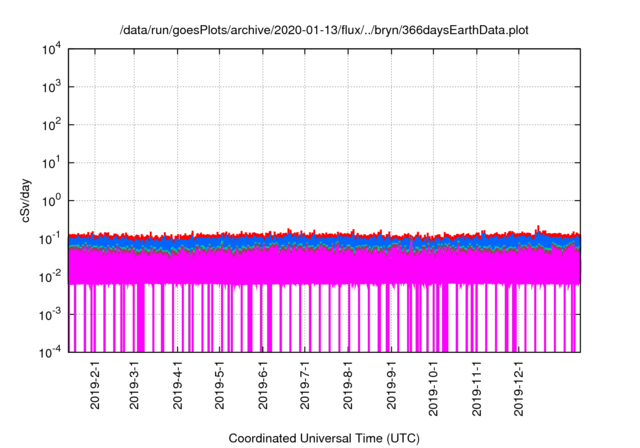
Task: Click the 10^-2 y-axis tick label
Action: [50, 277]
